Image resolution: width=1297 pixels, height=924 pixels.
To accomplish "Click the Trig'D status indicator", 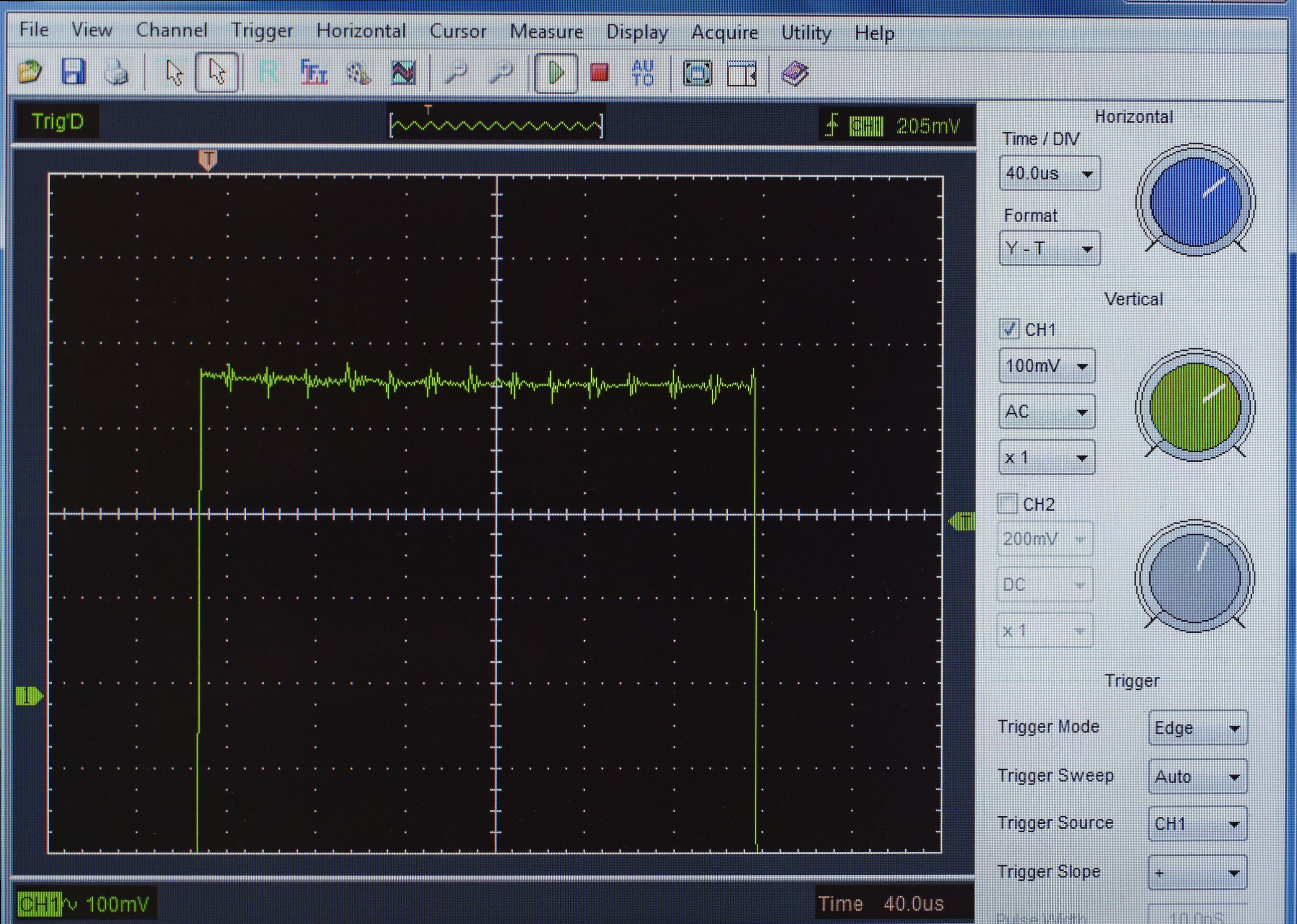I will (x=58, y=121).
